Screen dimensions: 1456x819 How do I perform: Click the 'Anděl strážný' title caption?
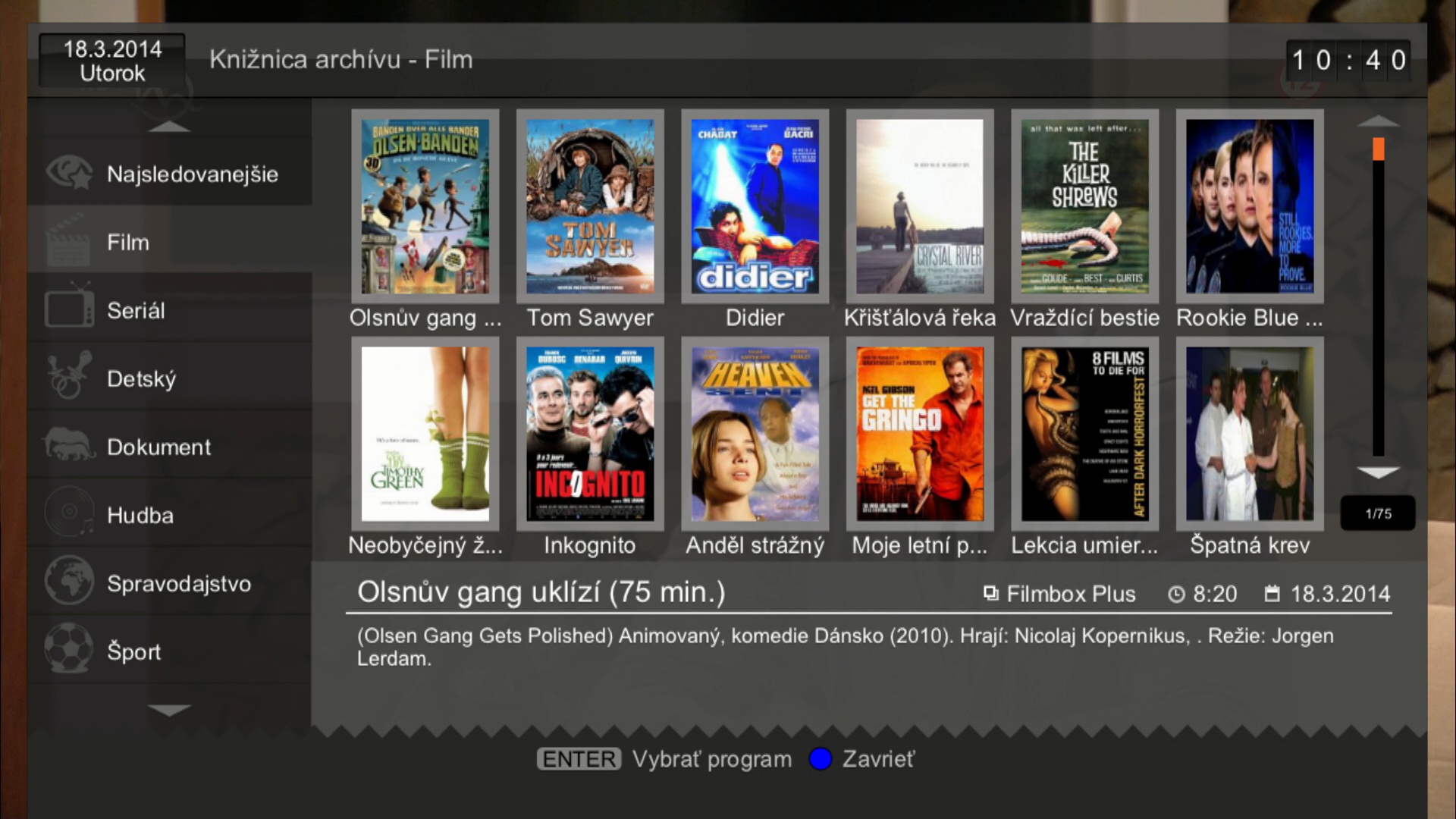coord(755,545)
